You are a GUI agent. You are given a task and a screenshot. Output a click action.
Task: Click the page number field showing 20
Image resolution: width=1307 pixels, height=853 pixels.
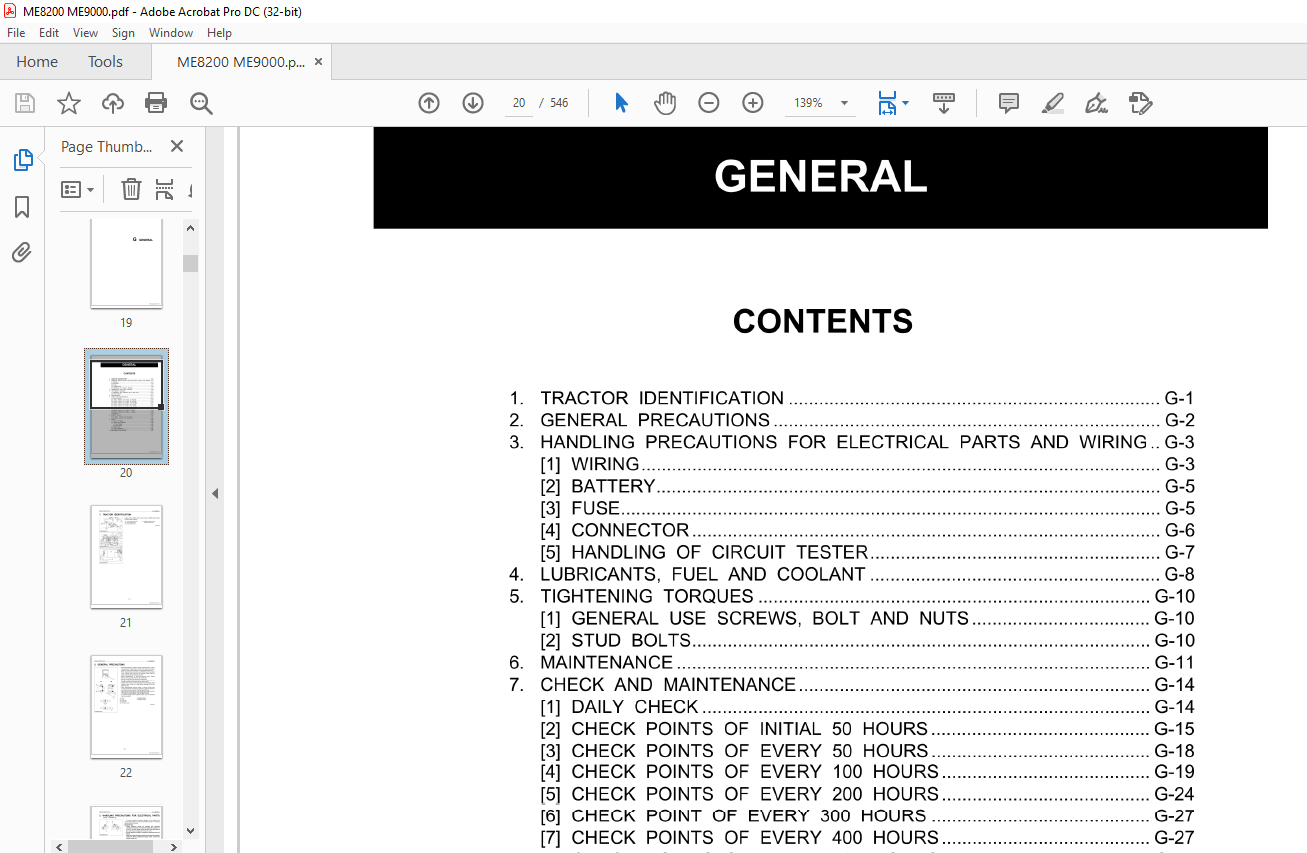point(519,103)
